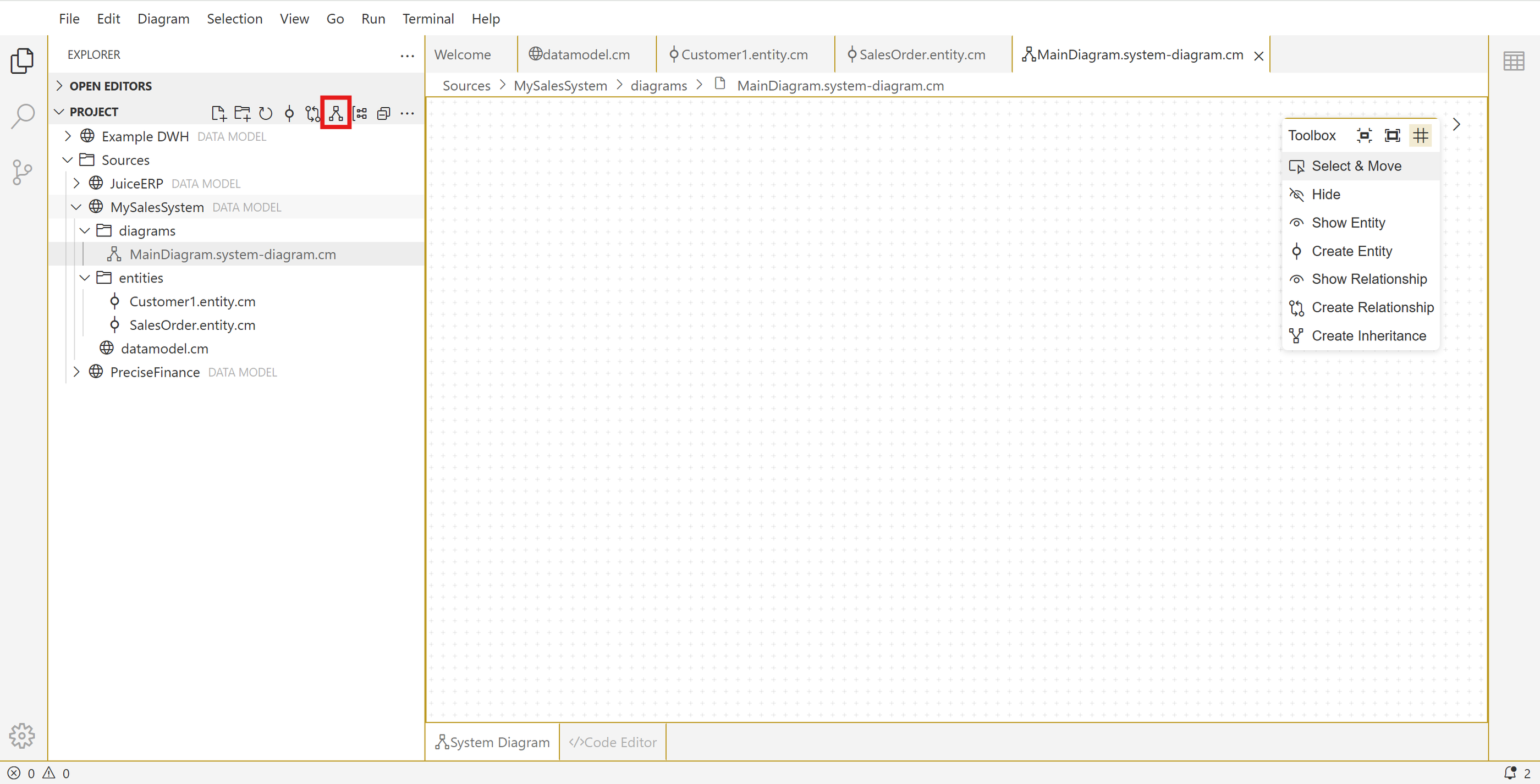
Task: Open Source Control in activity bar
Action: (22, 172)
